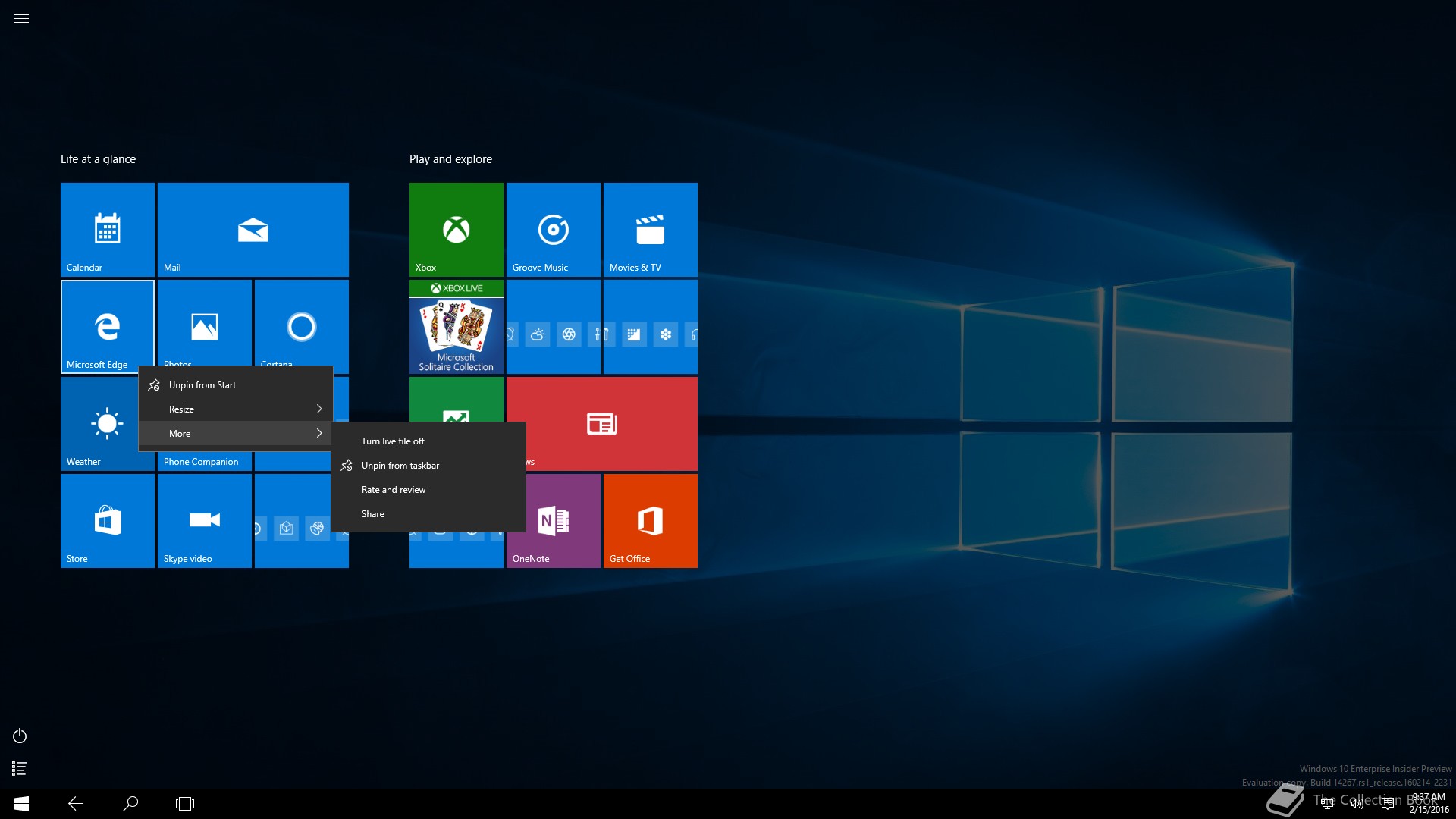Open the Groove Music tile
This screenshot has width=1456, height=819.
tap(554, 230)
